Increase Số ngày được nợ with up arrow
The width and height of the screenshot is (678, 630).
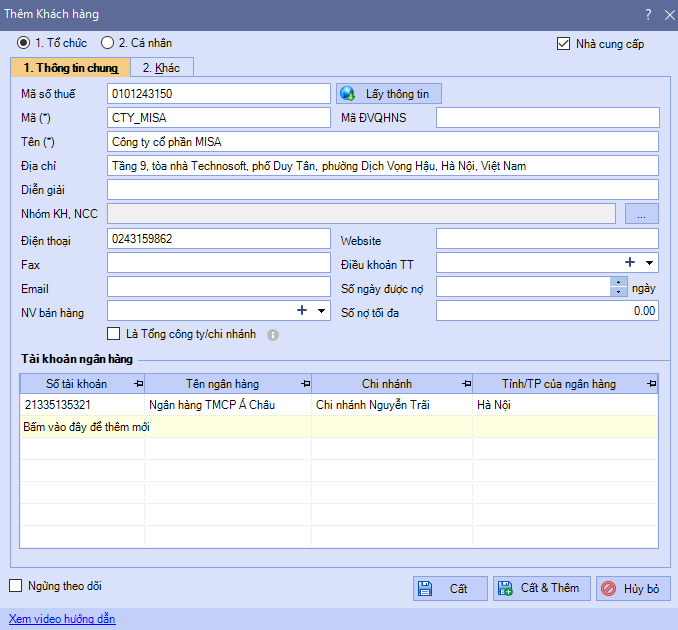coord(619,282)
